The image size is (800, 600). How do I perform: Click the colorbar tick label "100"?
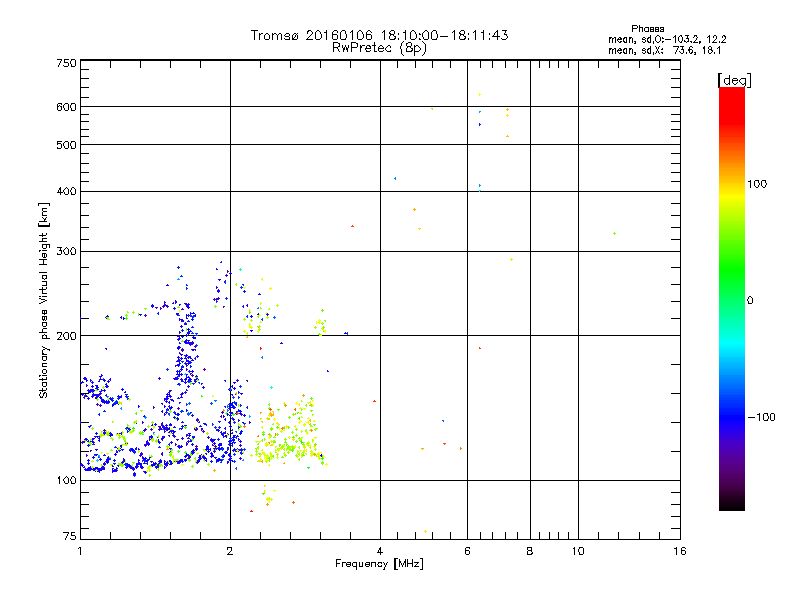tap(757, 184)
